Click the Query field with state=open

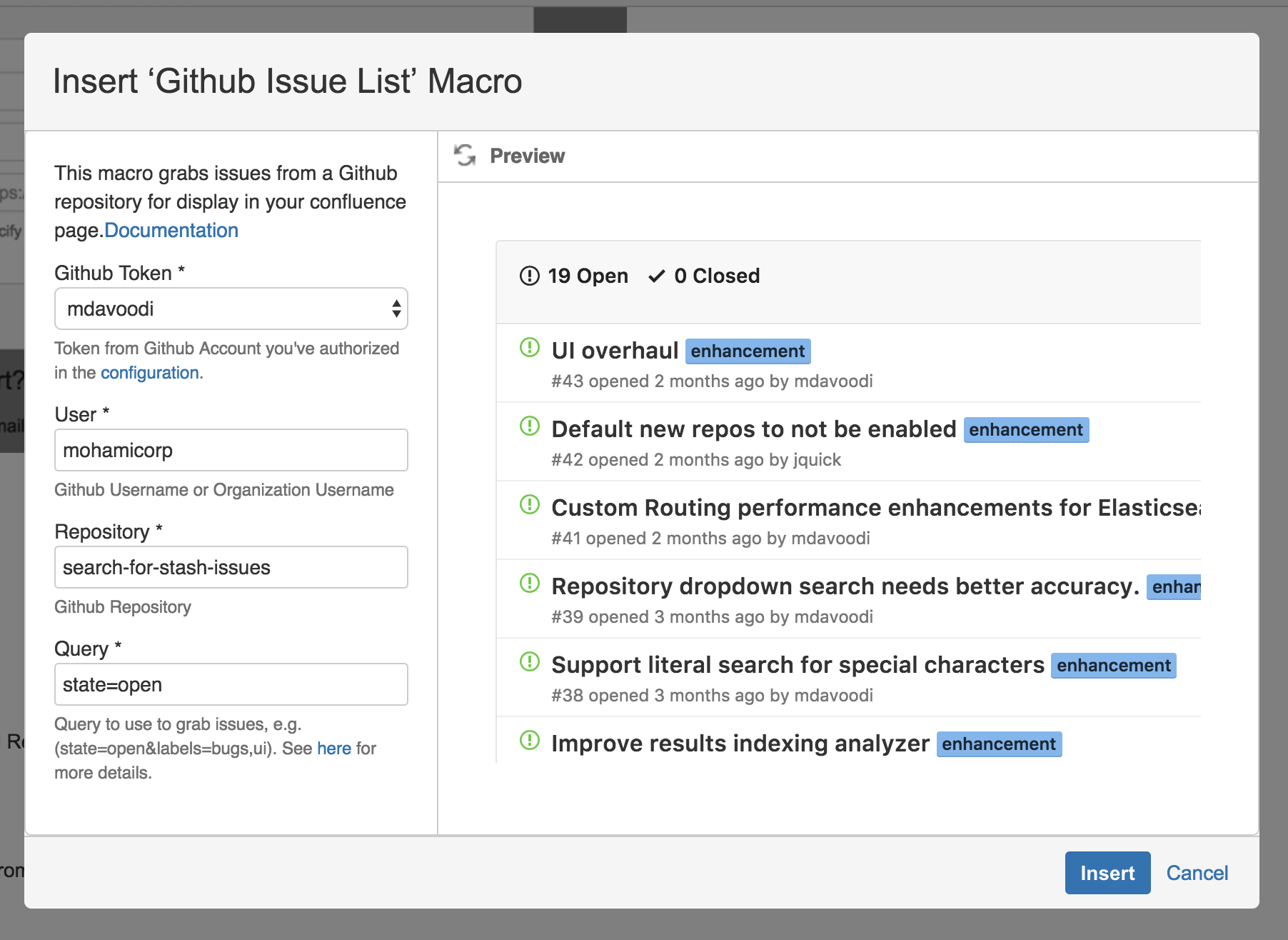pyautogui.click(x=231, y=684)
